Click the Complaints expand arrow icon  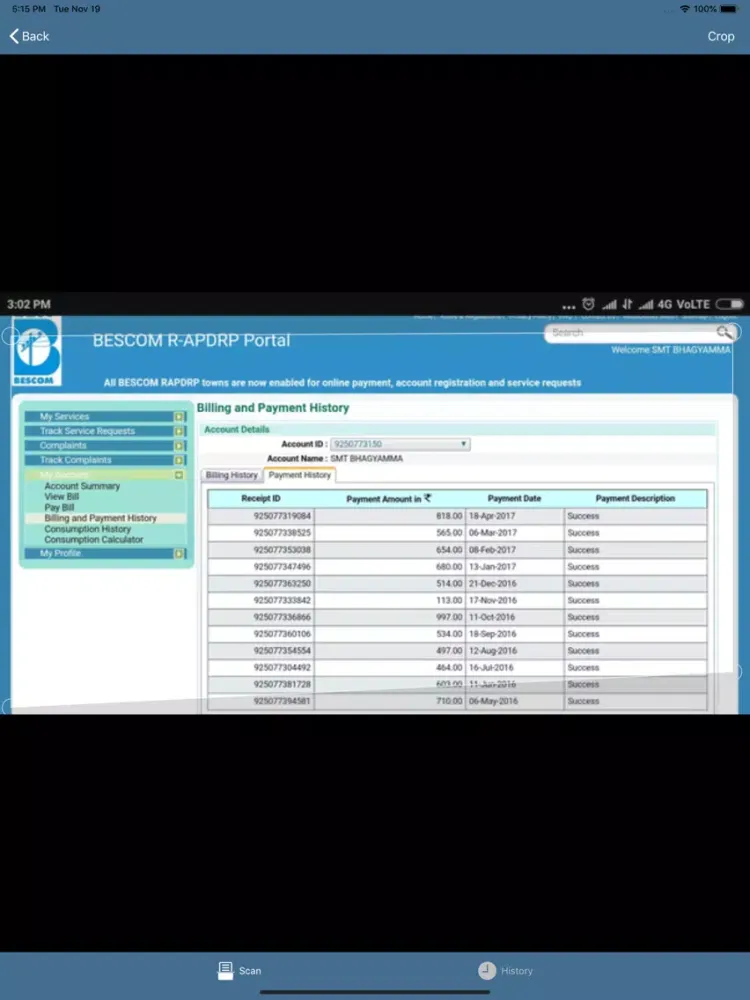click(x=179, y=446)
